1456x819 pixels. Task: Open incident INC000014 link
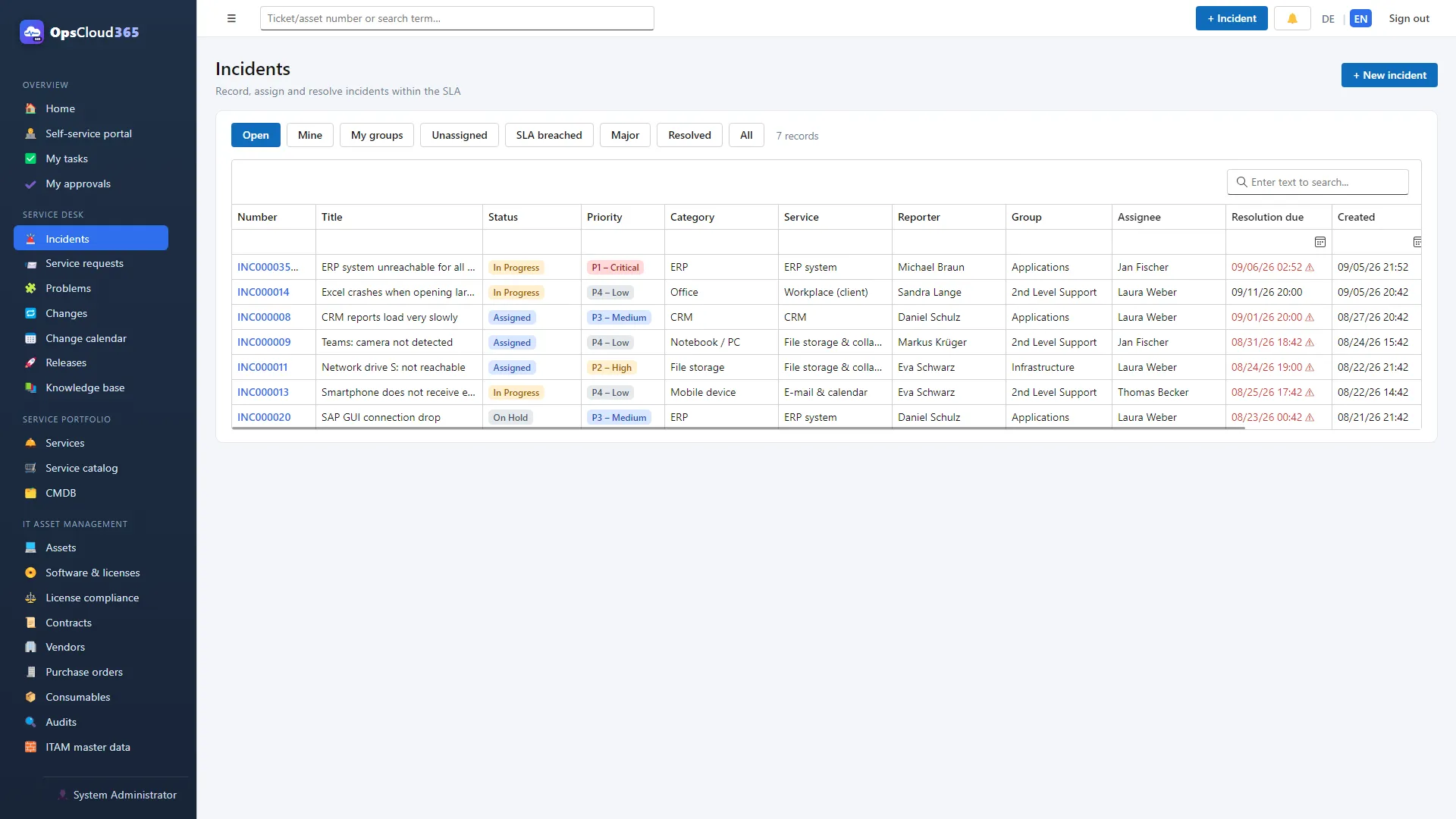point(263,292)
